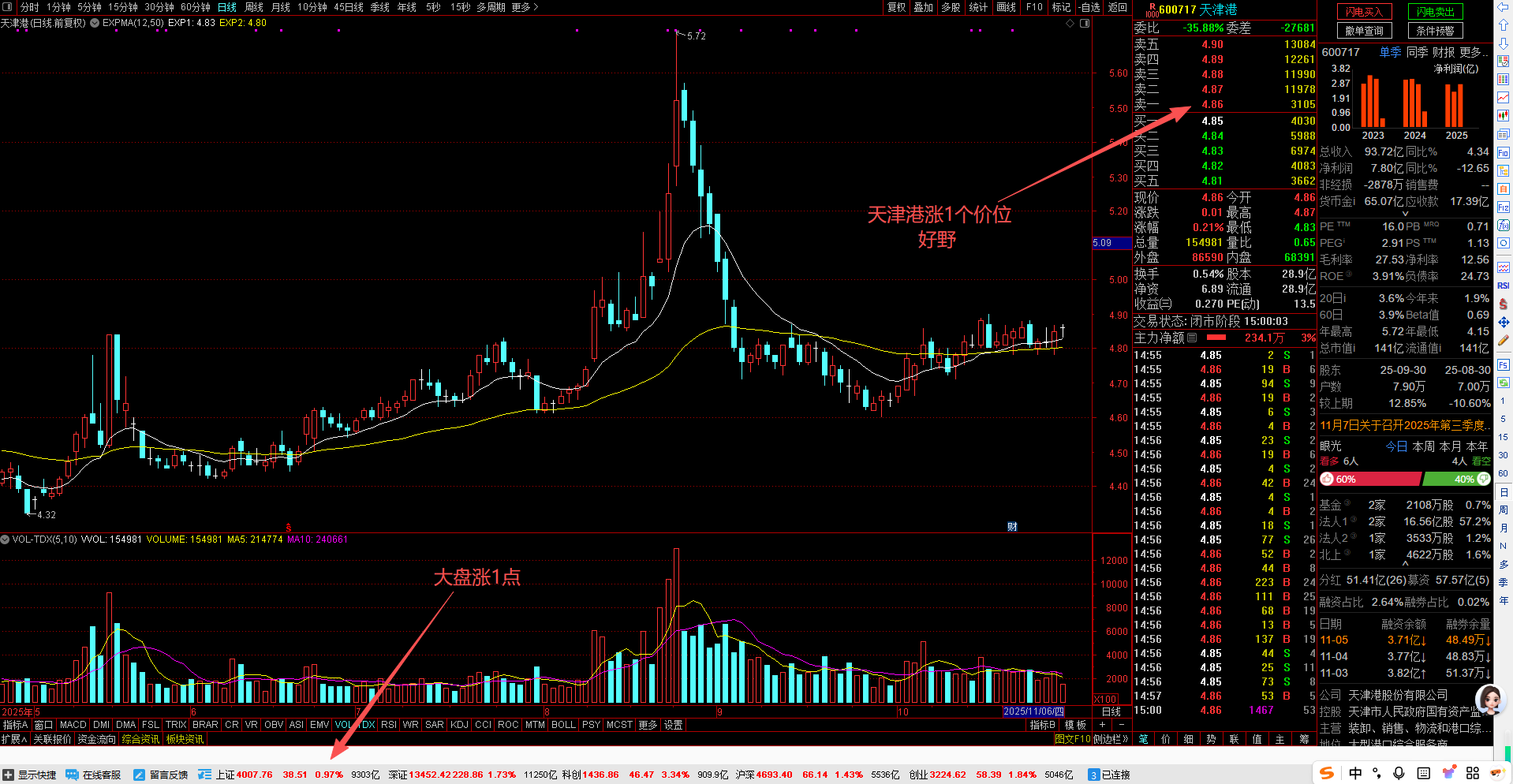Toggle the 笔 tick detail tab
The image size is (1513, 784).
(1143, 739)
